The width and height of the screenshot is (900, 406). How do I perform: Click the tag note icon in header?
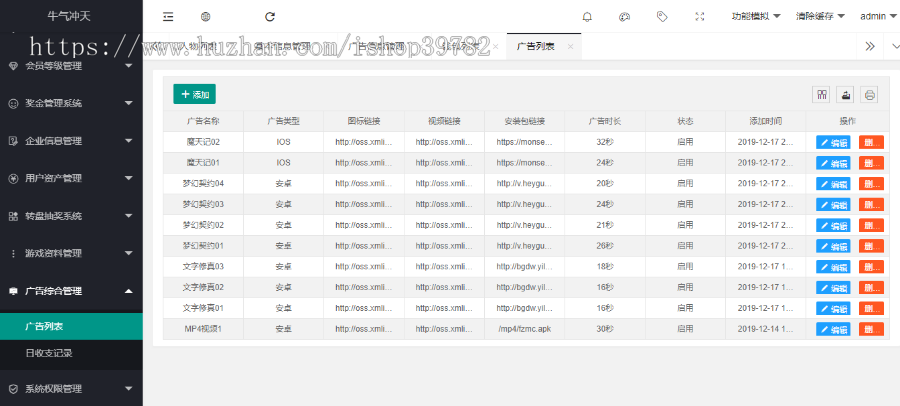[x=662, y=16]
